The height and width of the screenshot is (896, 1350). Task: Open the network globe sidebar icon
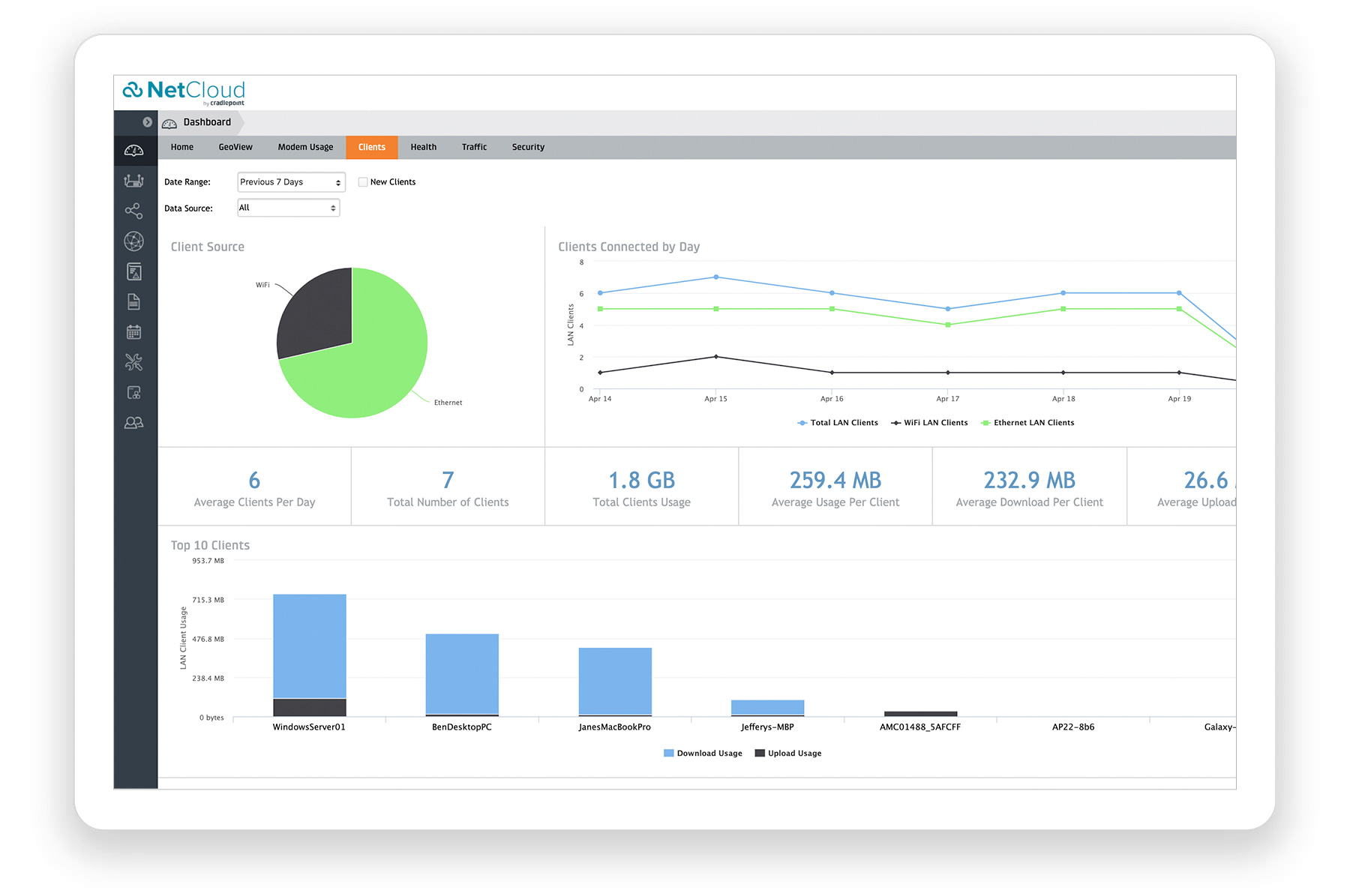[134, 241]
